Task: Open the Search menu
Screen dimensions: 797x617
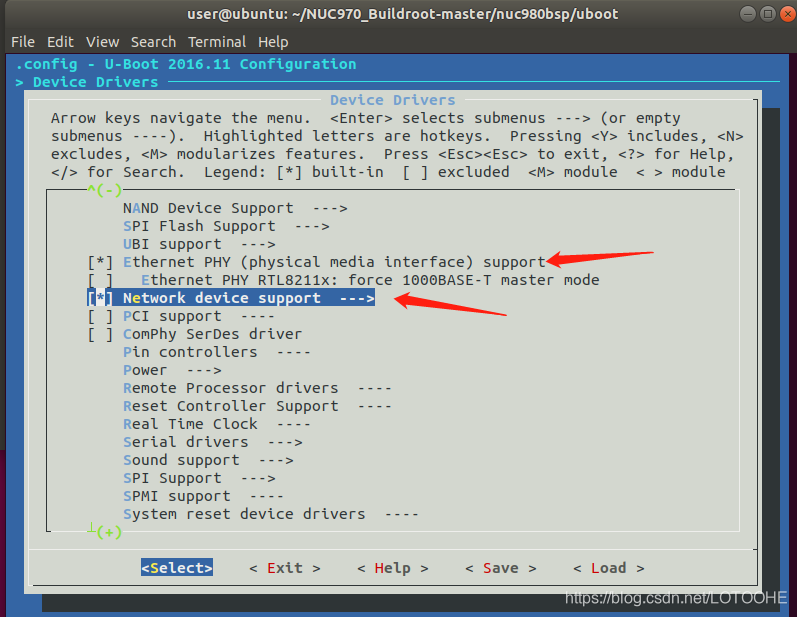Action: [x=153, y=42]
